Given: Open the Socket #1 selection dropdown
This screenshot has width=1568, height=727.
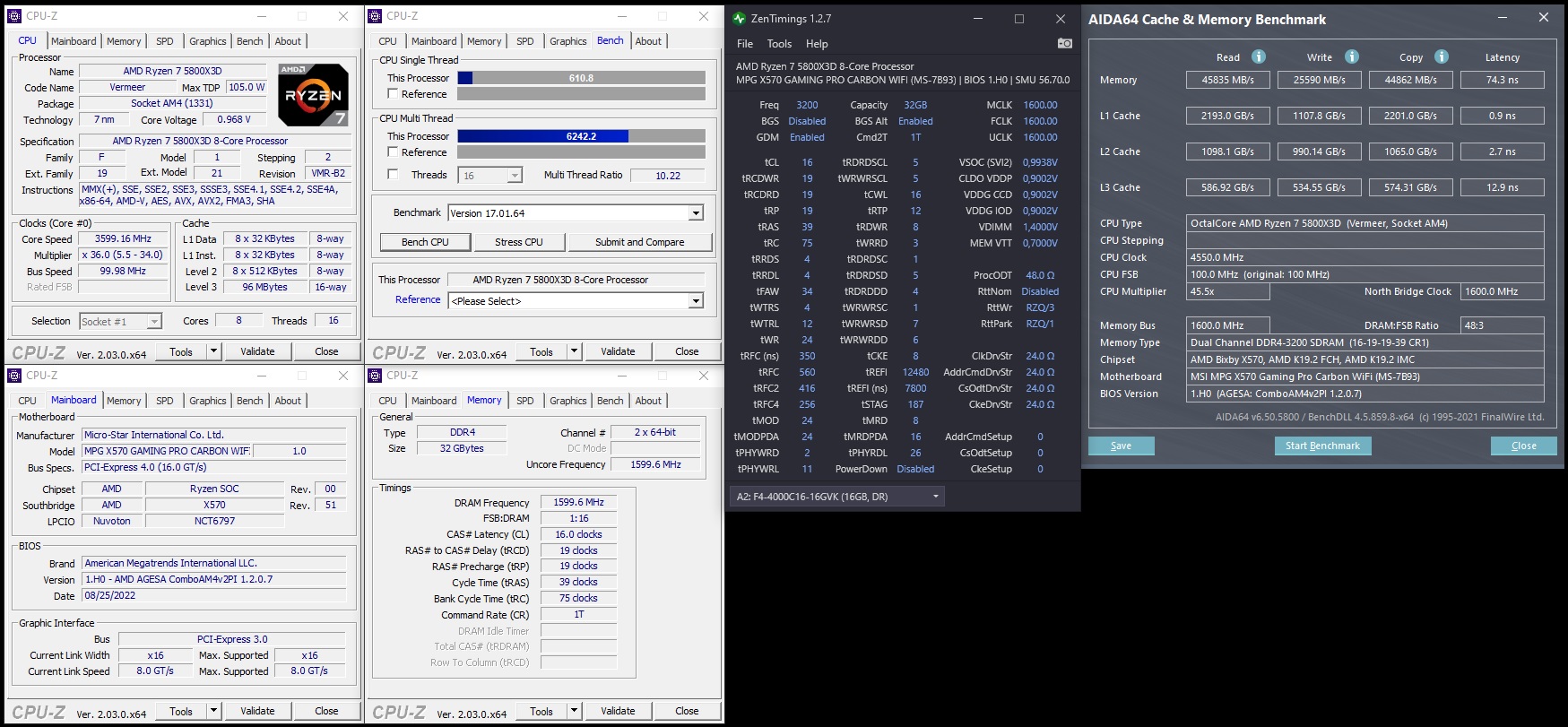Looking at the screenshot, I should coord(154,322).
